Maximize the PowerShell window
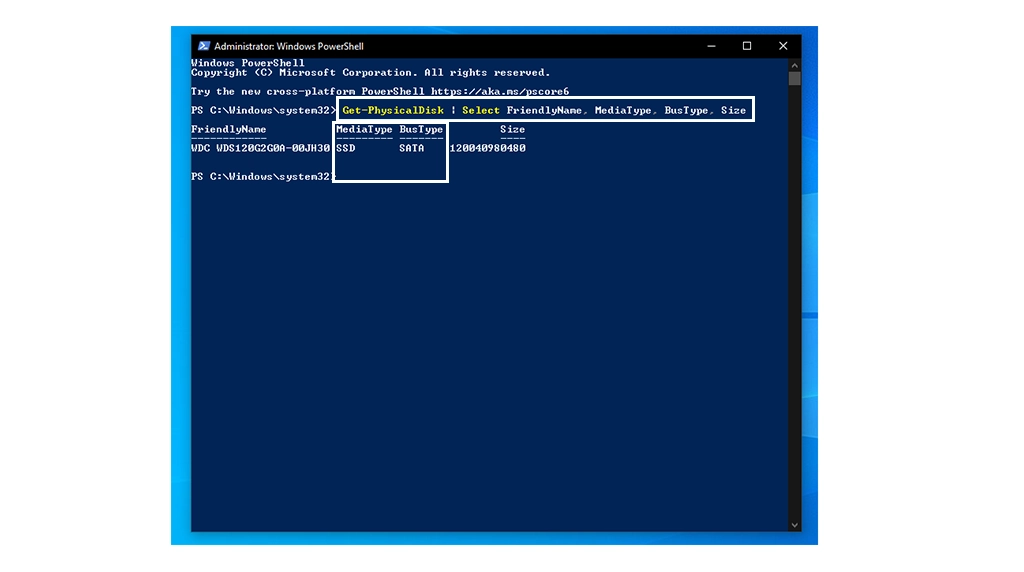 click(x=747, y=46)
